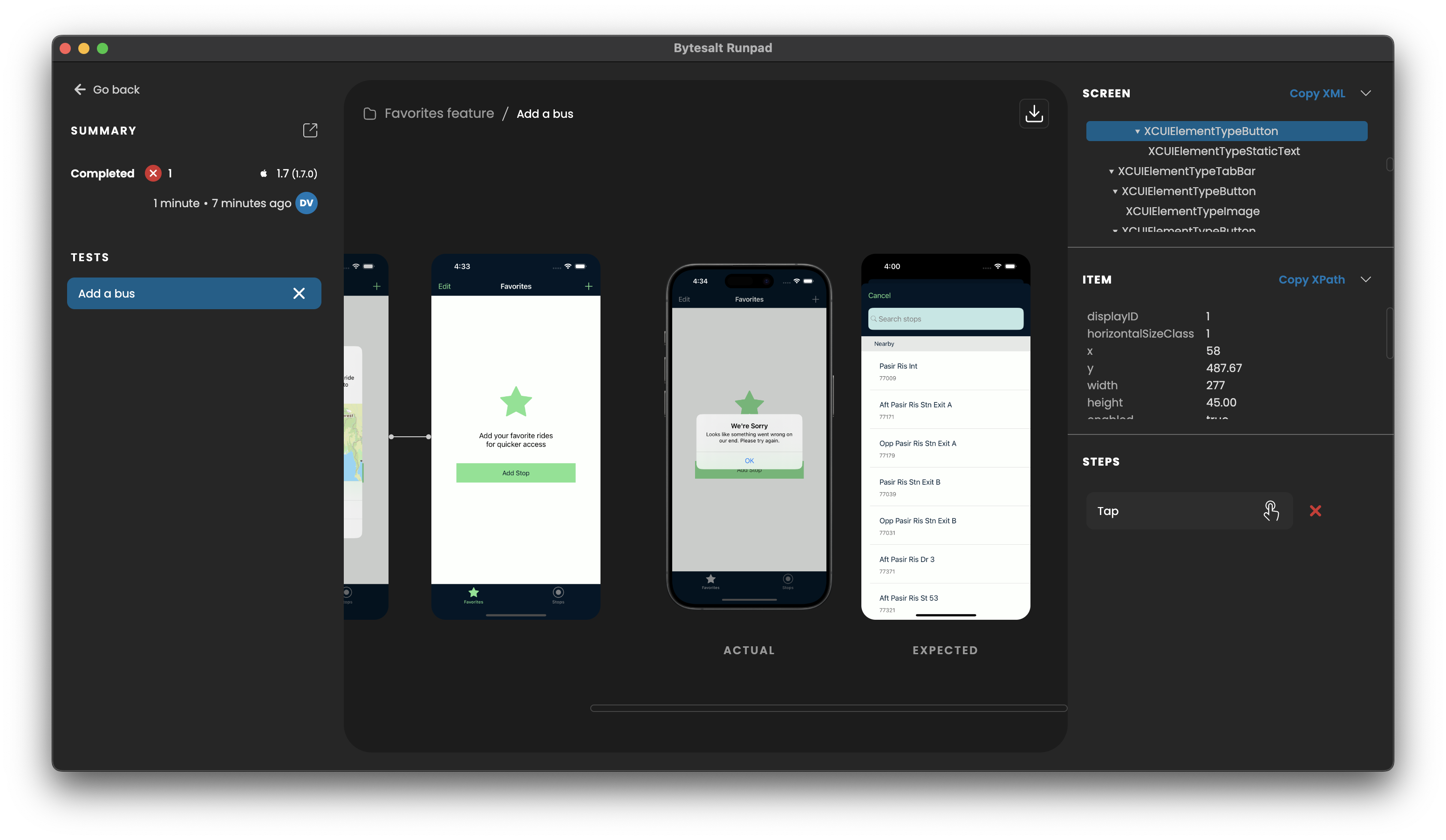
Task: Click the Apple platform icon
Action: click(263, 173)
